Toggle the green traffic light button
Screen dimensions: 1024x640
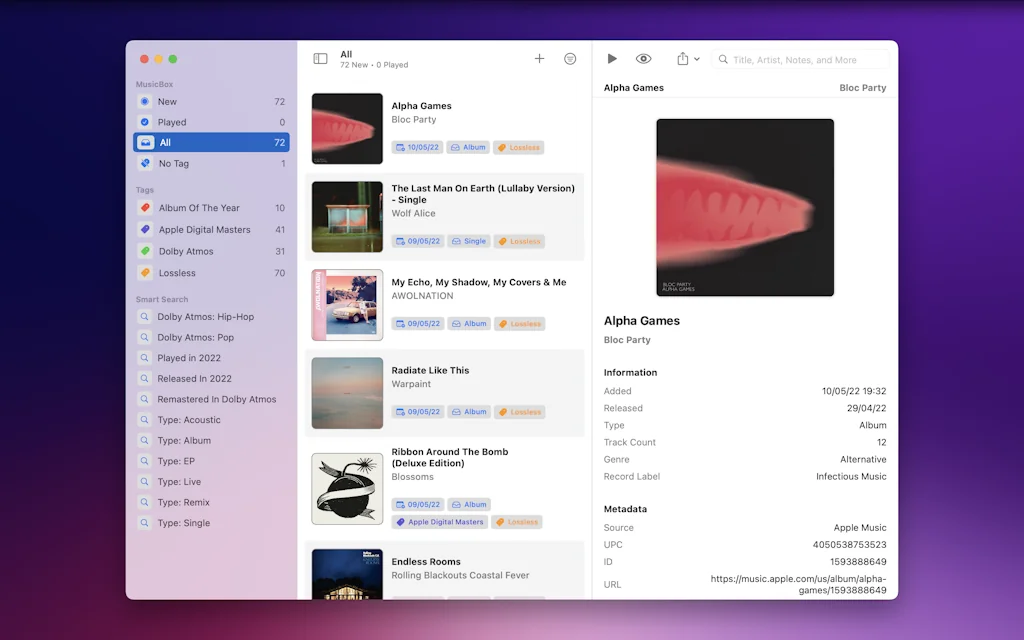pyautogui.click(x=172, y=59)
